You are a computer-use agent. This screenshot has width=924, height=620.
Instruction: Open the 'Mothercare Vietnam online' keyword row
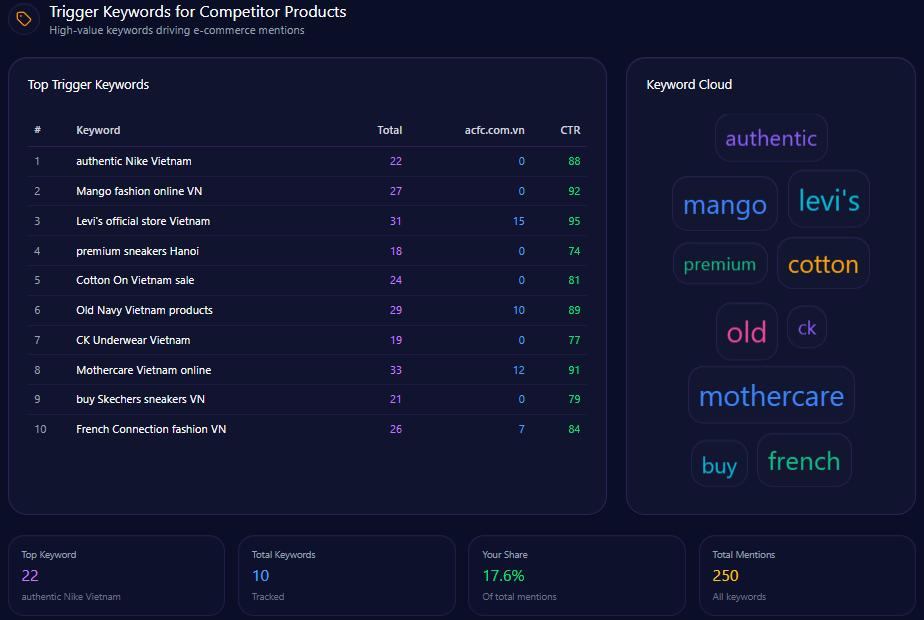(143, 370)
